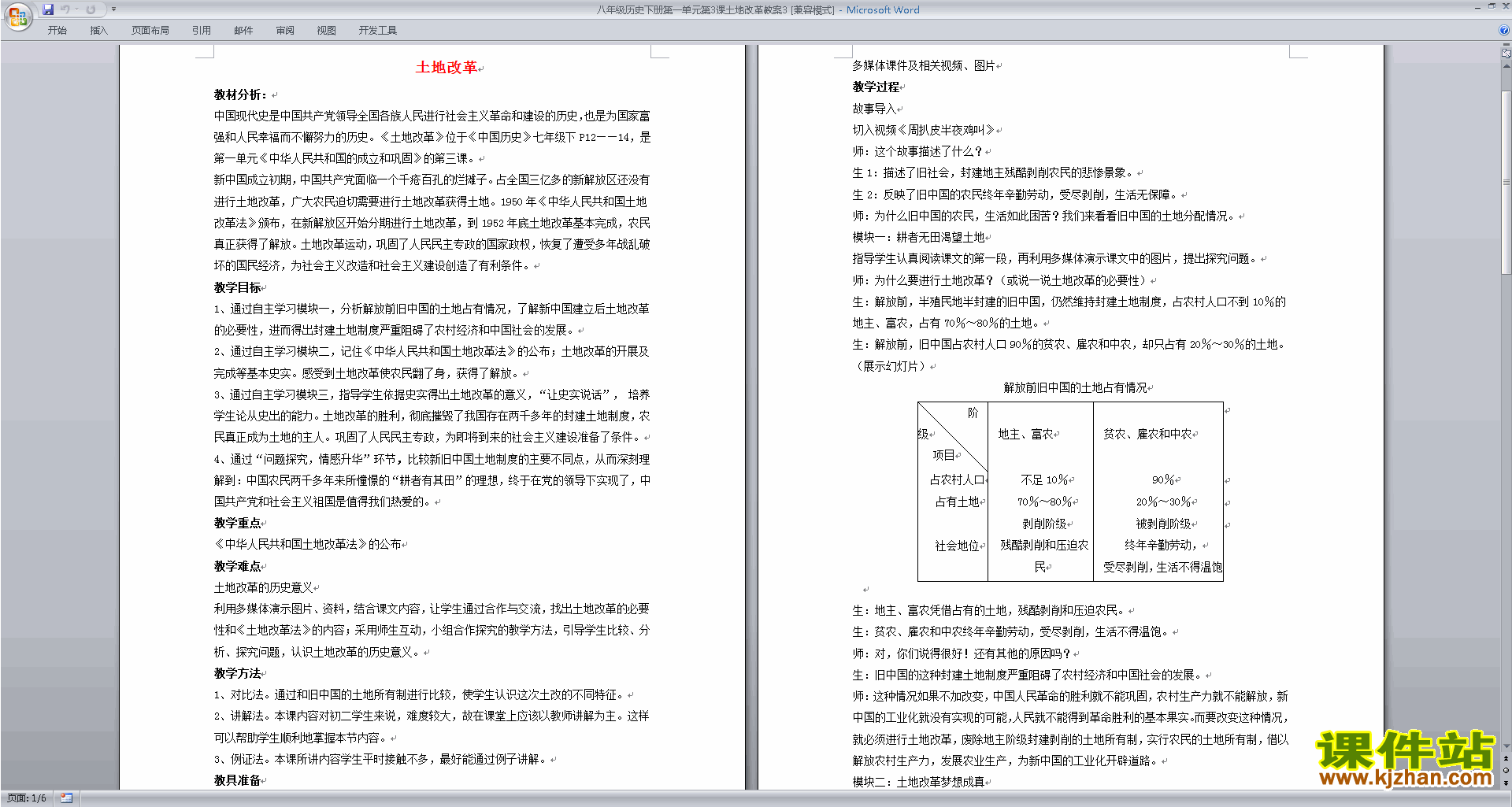Click the vertical scrollbar thumb

coord(1506,183)
